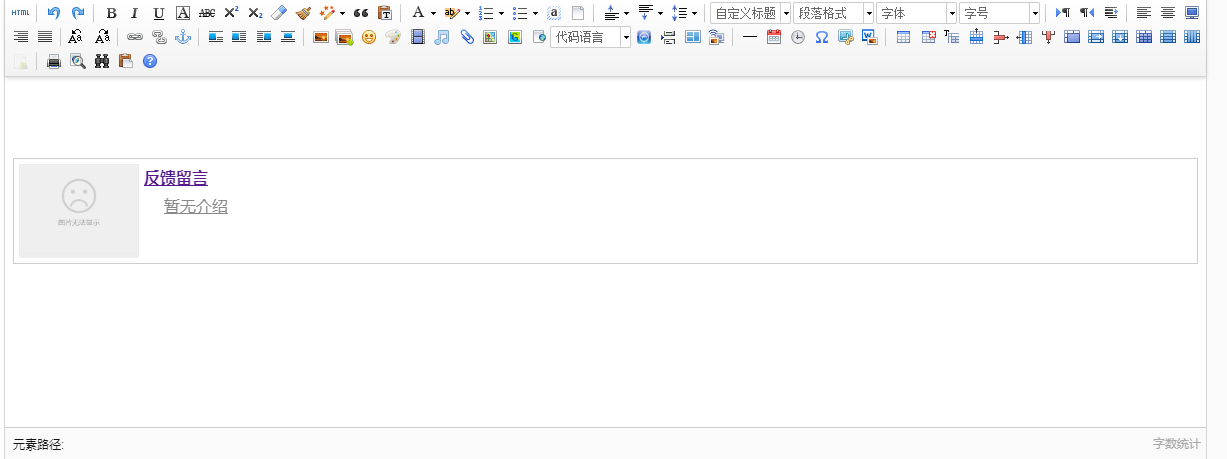Screen dimensions: 1227x459
Task: Insert special character with Omega icon
Action: click(x=821, y=37)
